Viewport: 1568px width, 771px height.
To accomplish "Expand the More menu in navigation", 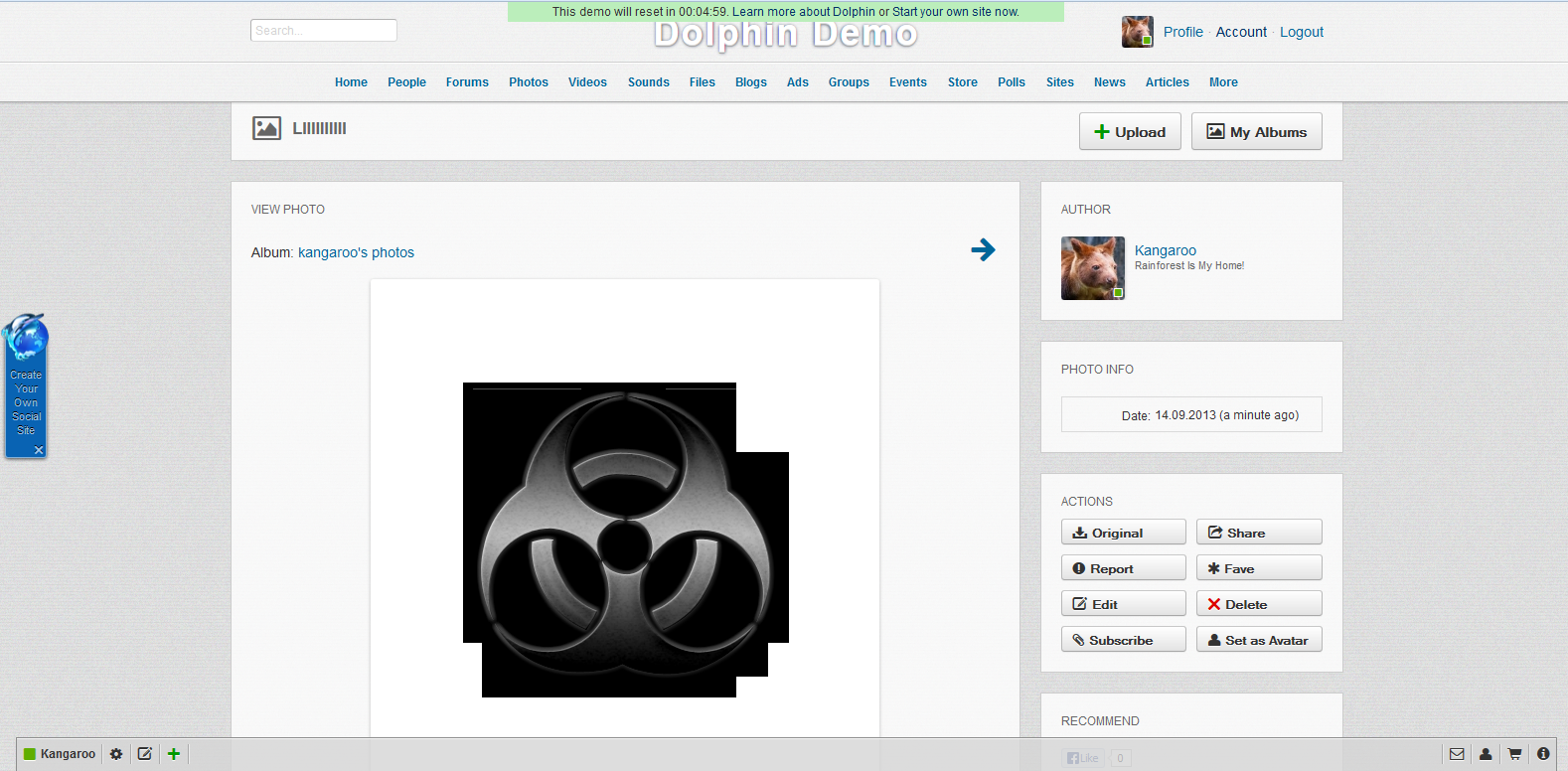I will [x=1223, y=82].
